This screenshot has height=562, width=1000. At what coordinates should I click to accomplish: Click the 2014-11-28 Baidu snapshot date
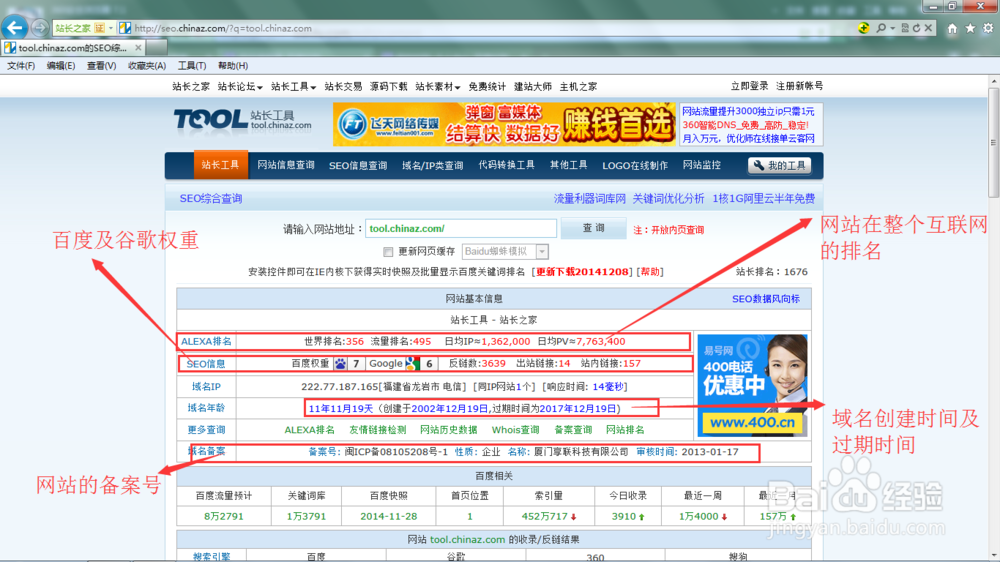tap(388, 516)
